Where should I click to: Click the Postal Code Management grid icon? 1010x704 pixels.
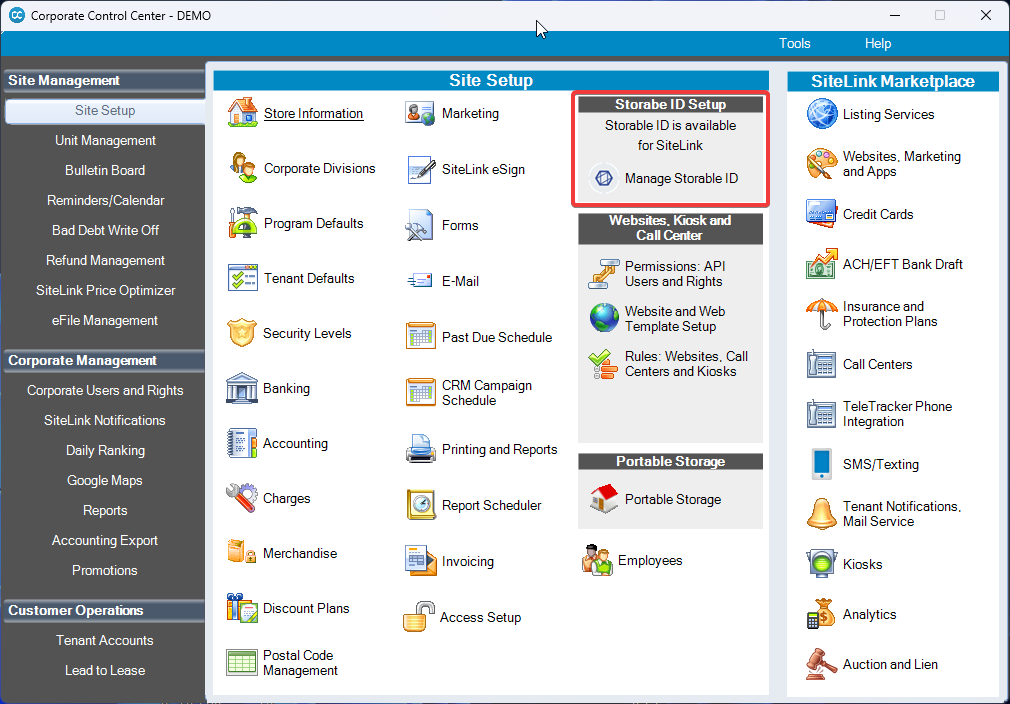(242, 663)
